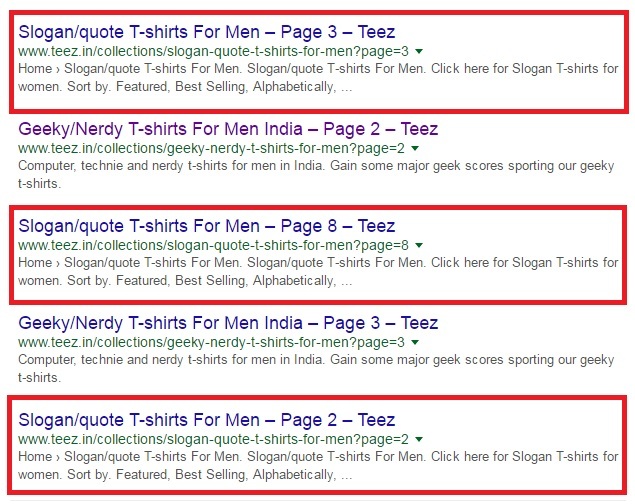Select the green URL ending in slogan-quote-t-shirts-for-men?page=8

coord(213,245)
